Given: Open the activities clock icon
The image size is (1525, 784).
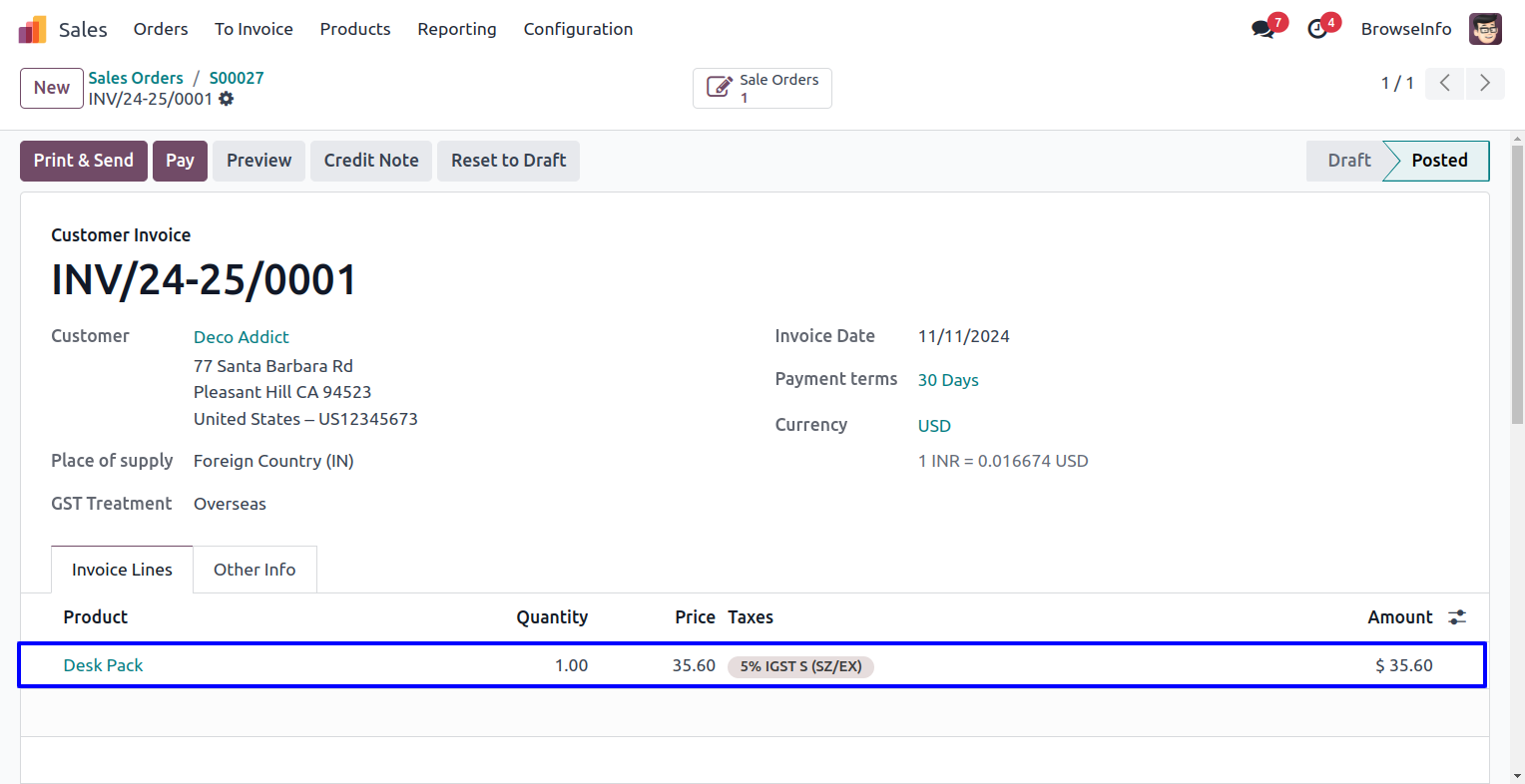Looking at the screenshot, I should point(1318,29).
